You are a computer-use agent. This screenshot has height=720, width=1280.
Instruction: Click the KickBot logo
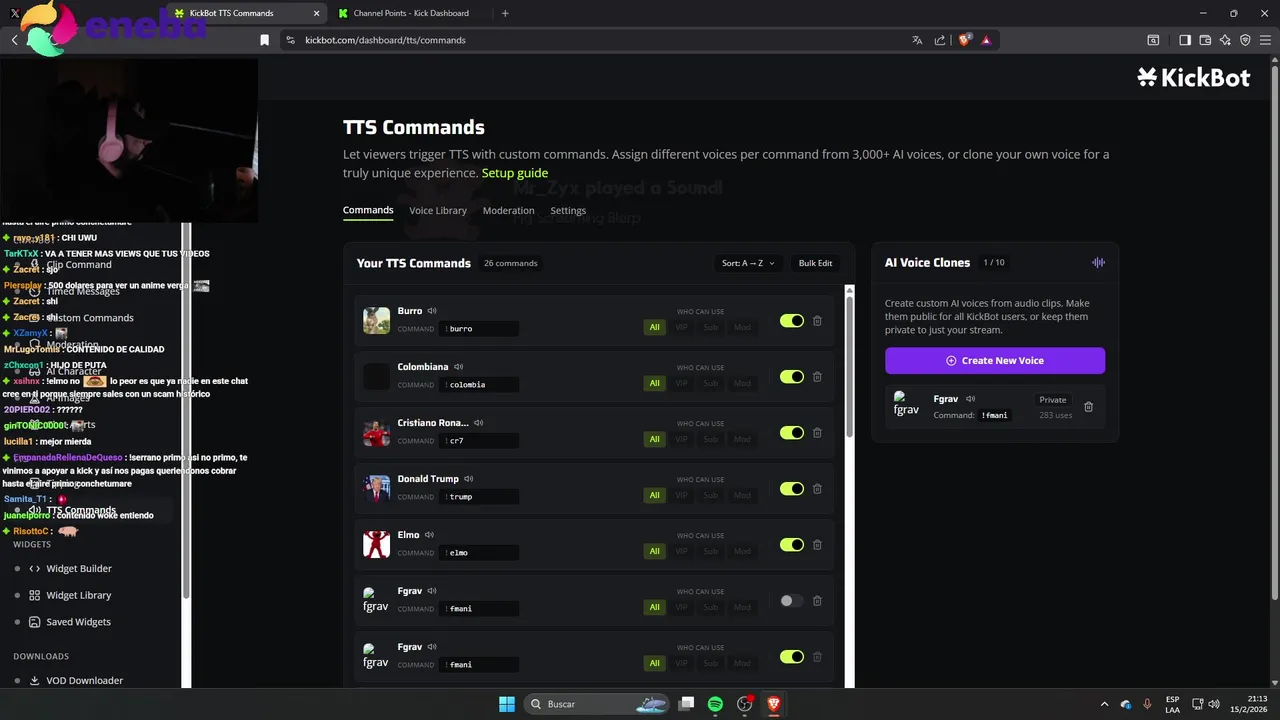1194,78
